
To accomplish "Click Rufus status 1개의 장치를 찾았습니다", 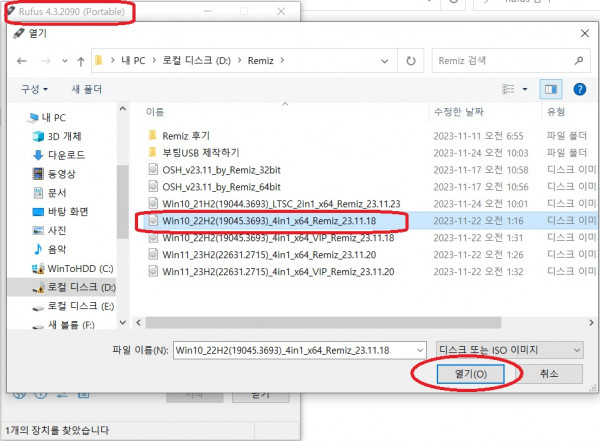I will pyautogui.click(x=57, y=430).
